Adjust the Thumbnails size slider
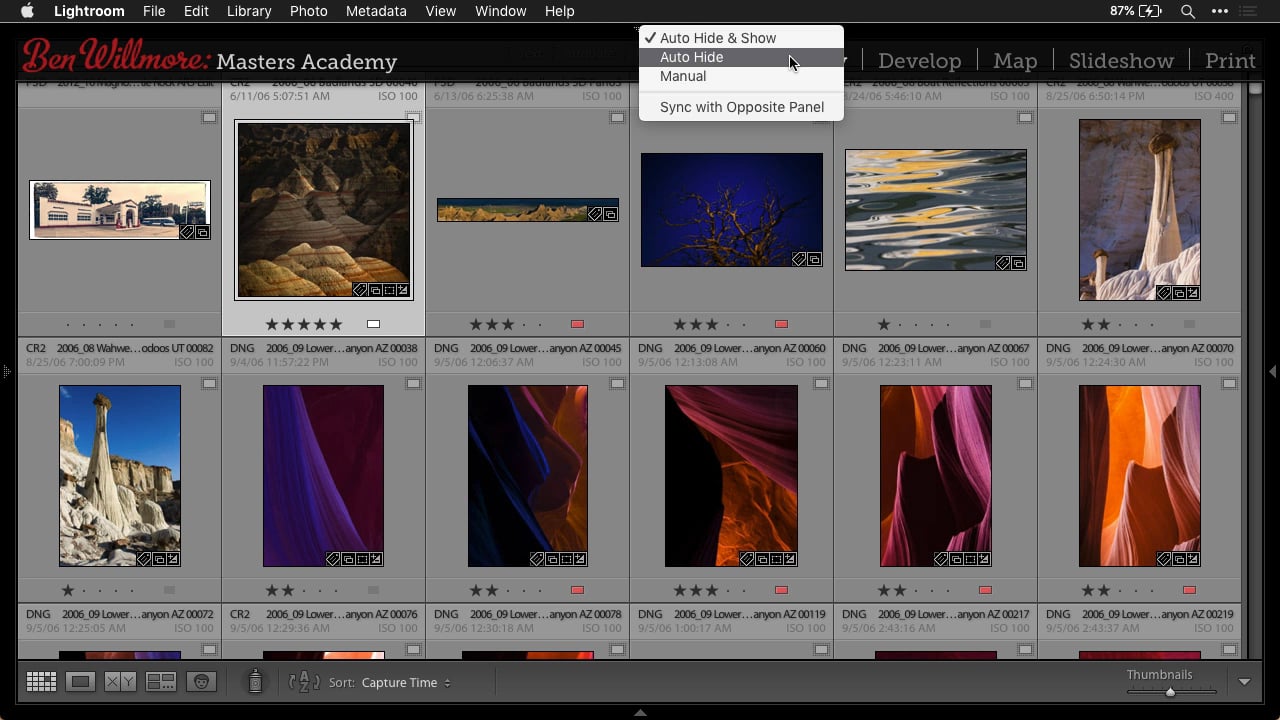Viewport: 1280px width, 720px height. tap(1170, 692)
